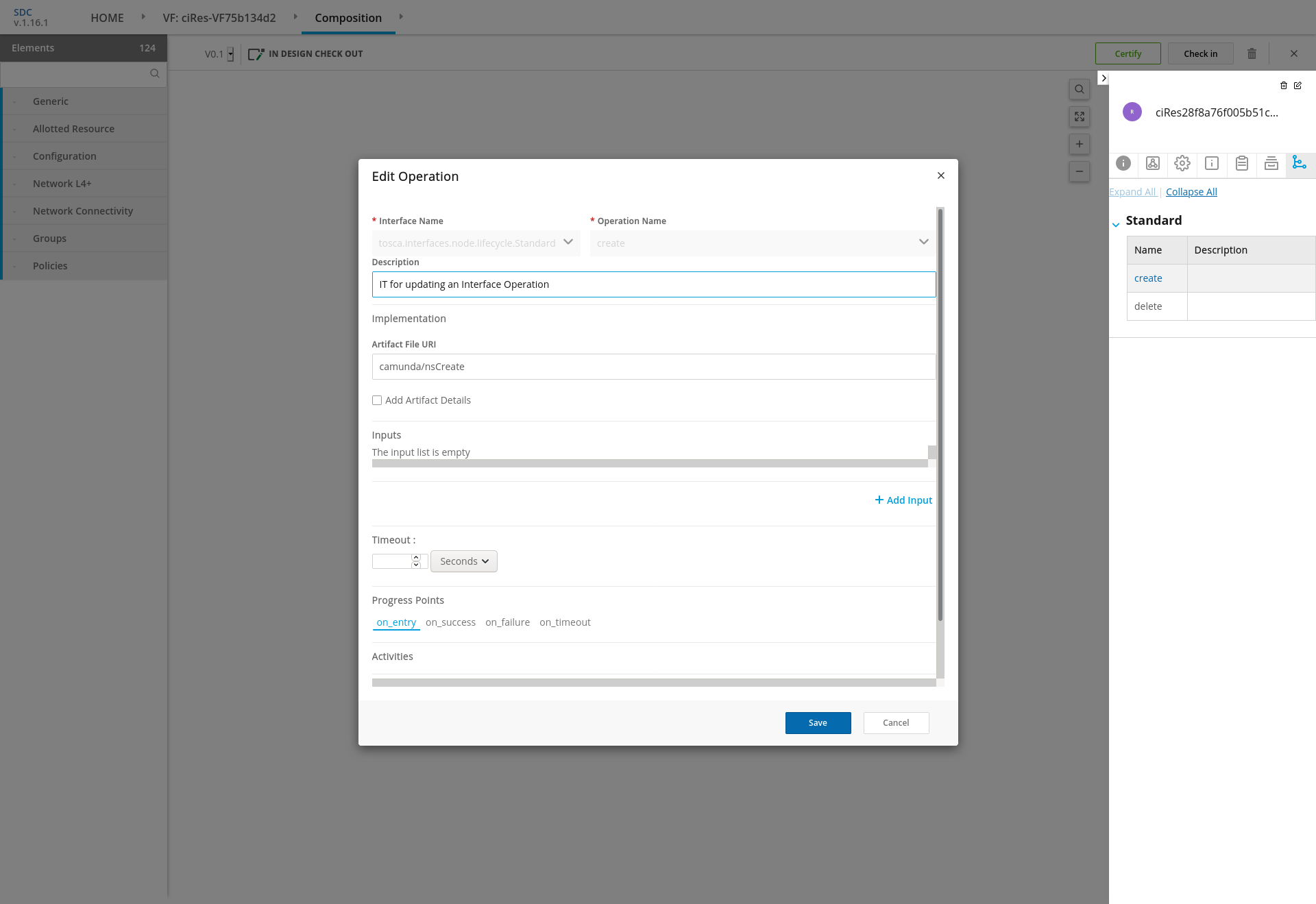Click the fit-to-screen canvas icon
Screen dimensions: 1316x904
1079,117
